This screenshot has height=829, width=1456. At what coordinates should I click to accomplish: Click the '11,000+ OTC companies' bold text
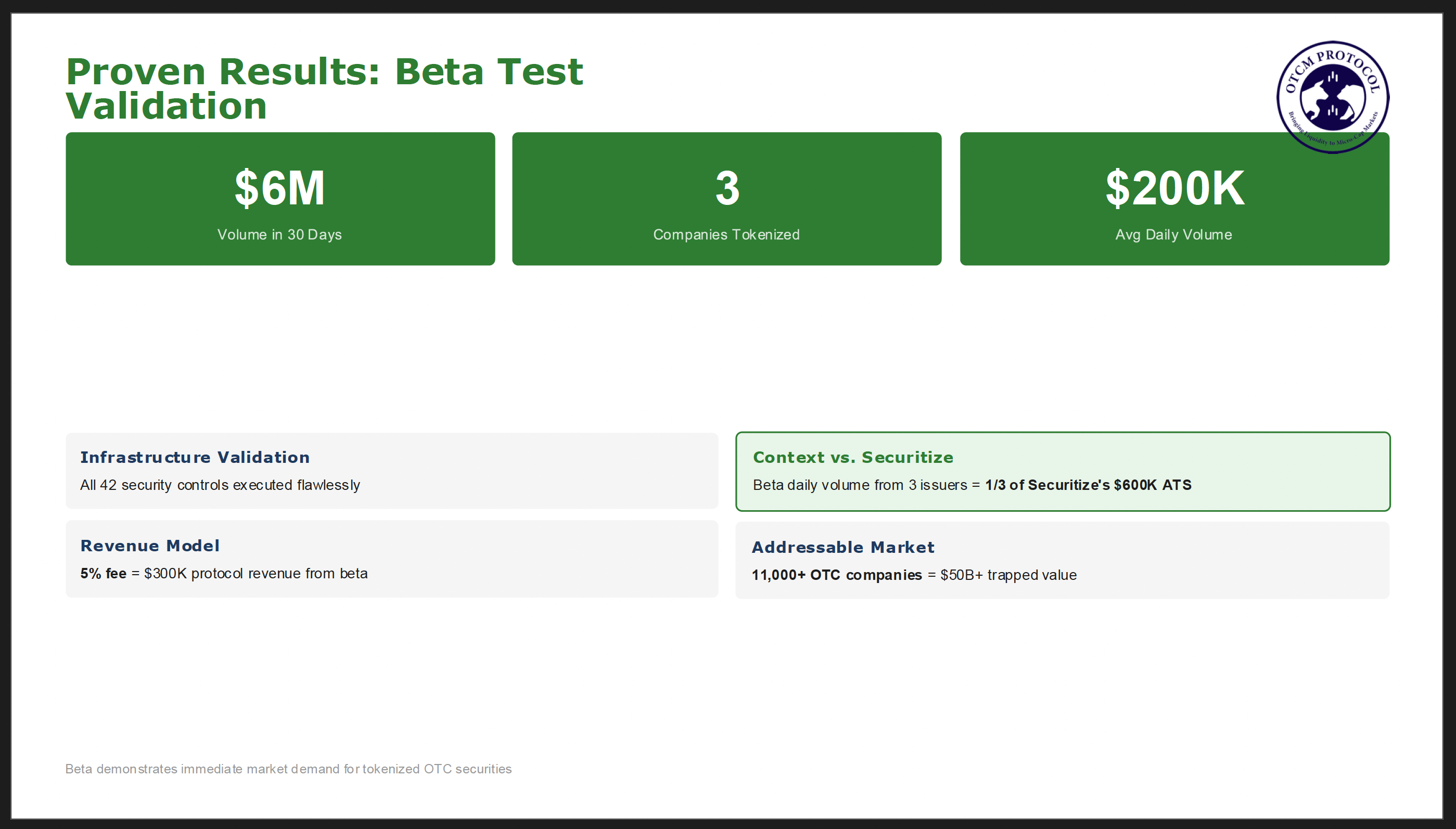click(x=836, y=575)
